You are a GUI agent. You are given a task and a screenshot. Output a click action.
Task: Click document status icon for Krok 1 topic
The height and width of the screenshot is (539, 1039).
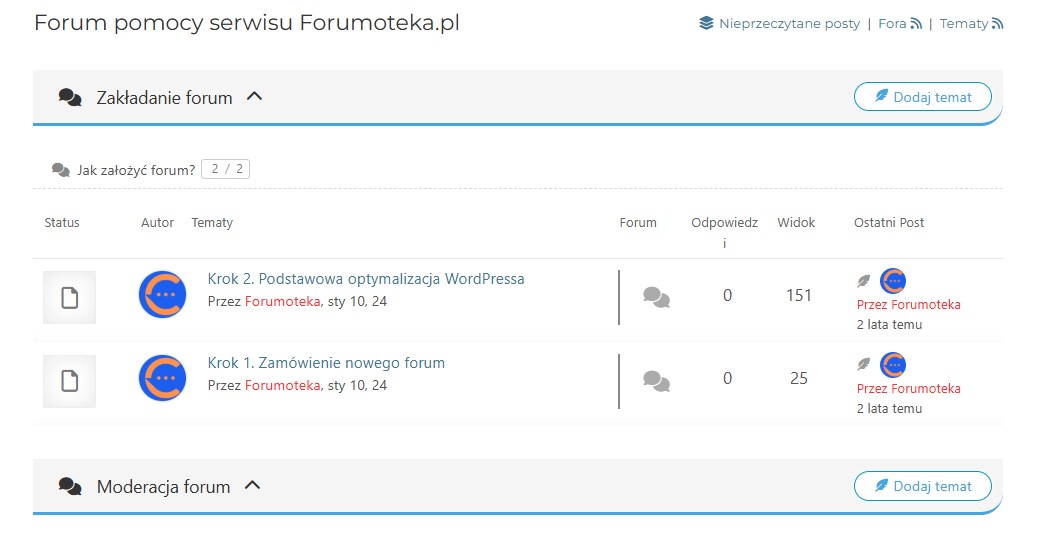(69, 381)
